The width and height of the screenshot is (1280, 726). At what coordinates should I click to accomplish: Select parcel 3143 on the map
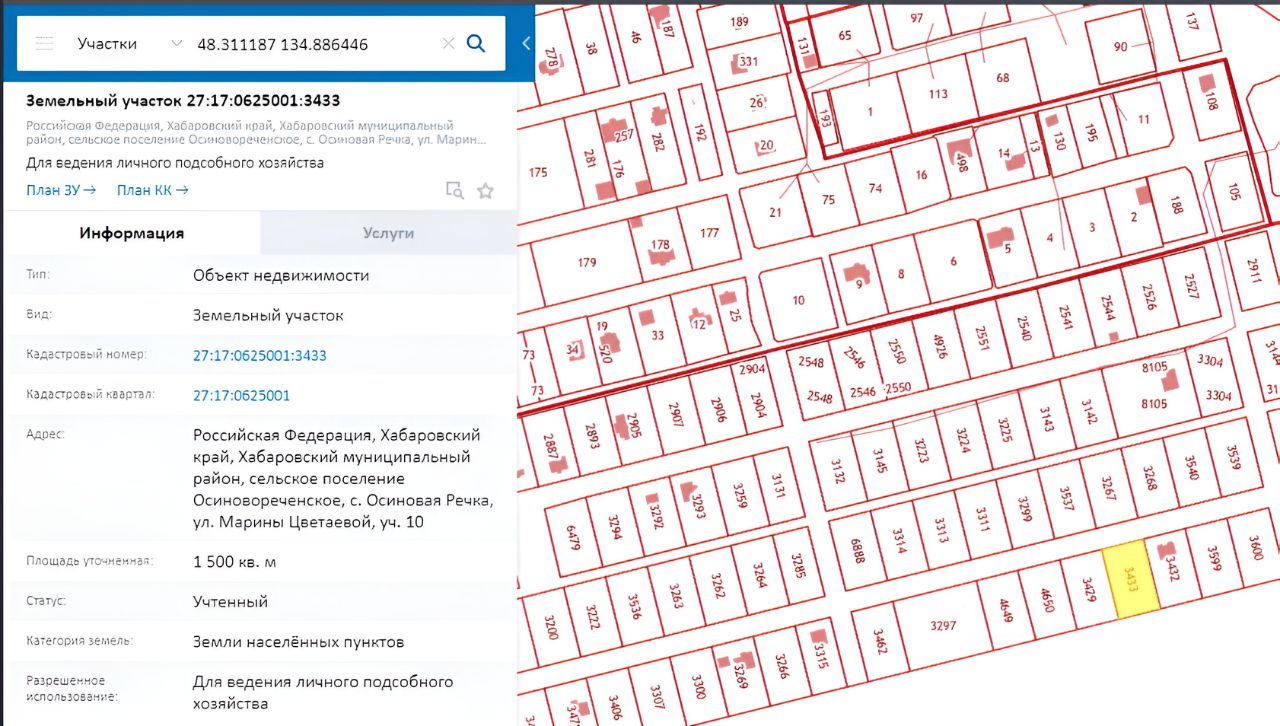pyautogui.click(x=1046, y=421)
